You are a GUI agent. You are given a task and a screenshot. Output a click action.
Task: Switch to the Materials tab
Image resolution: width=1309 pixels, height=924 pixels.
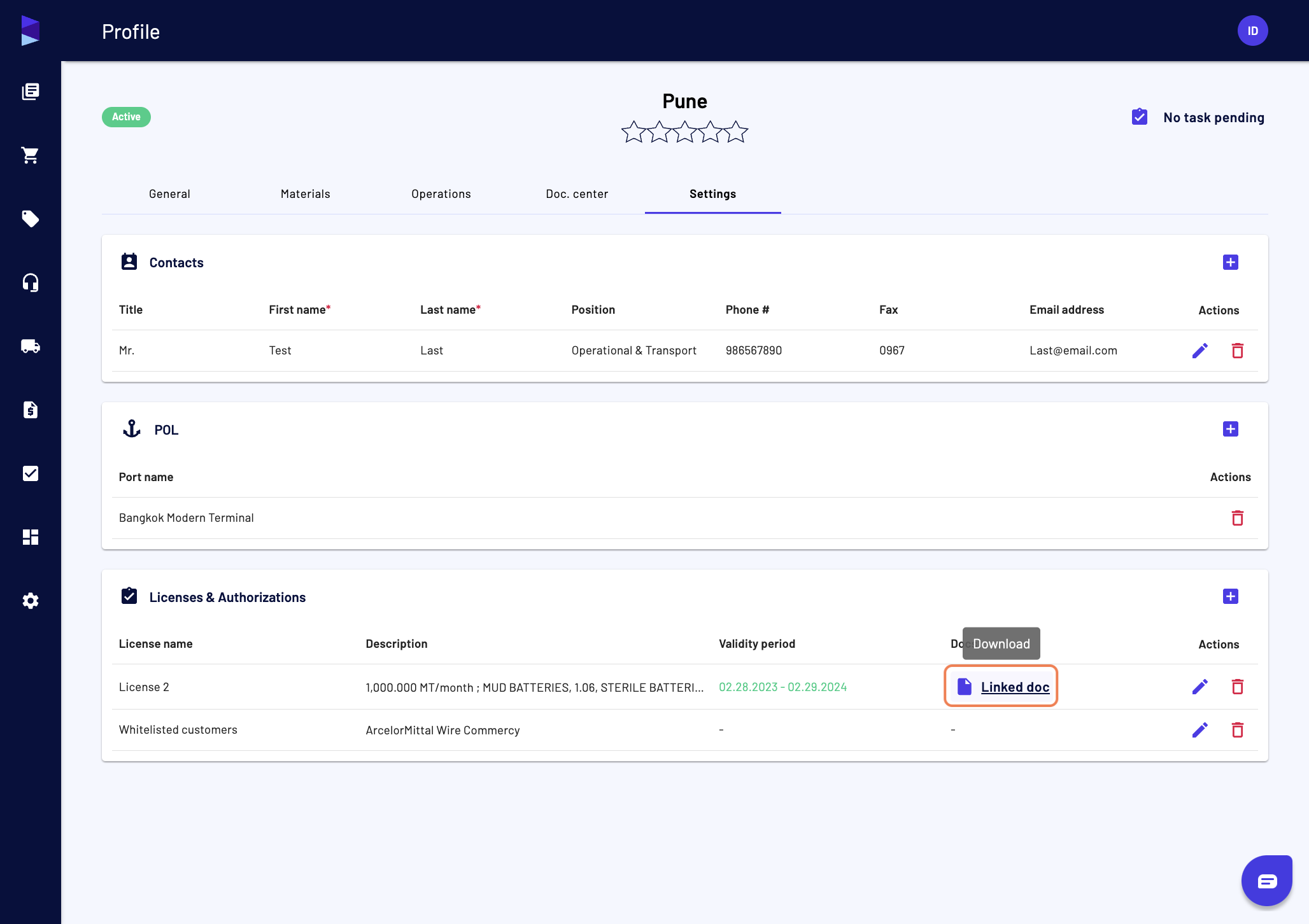click(x=305, y=194)
